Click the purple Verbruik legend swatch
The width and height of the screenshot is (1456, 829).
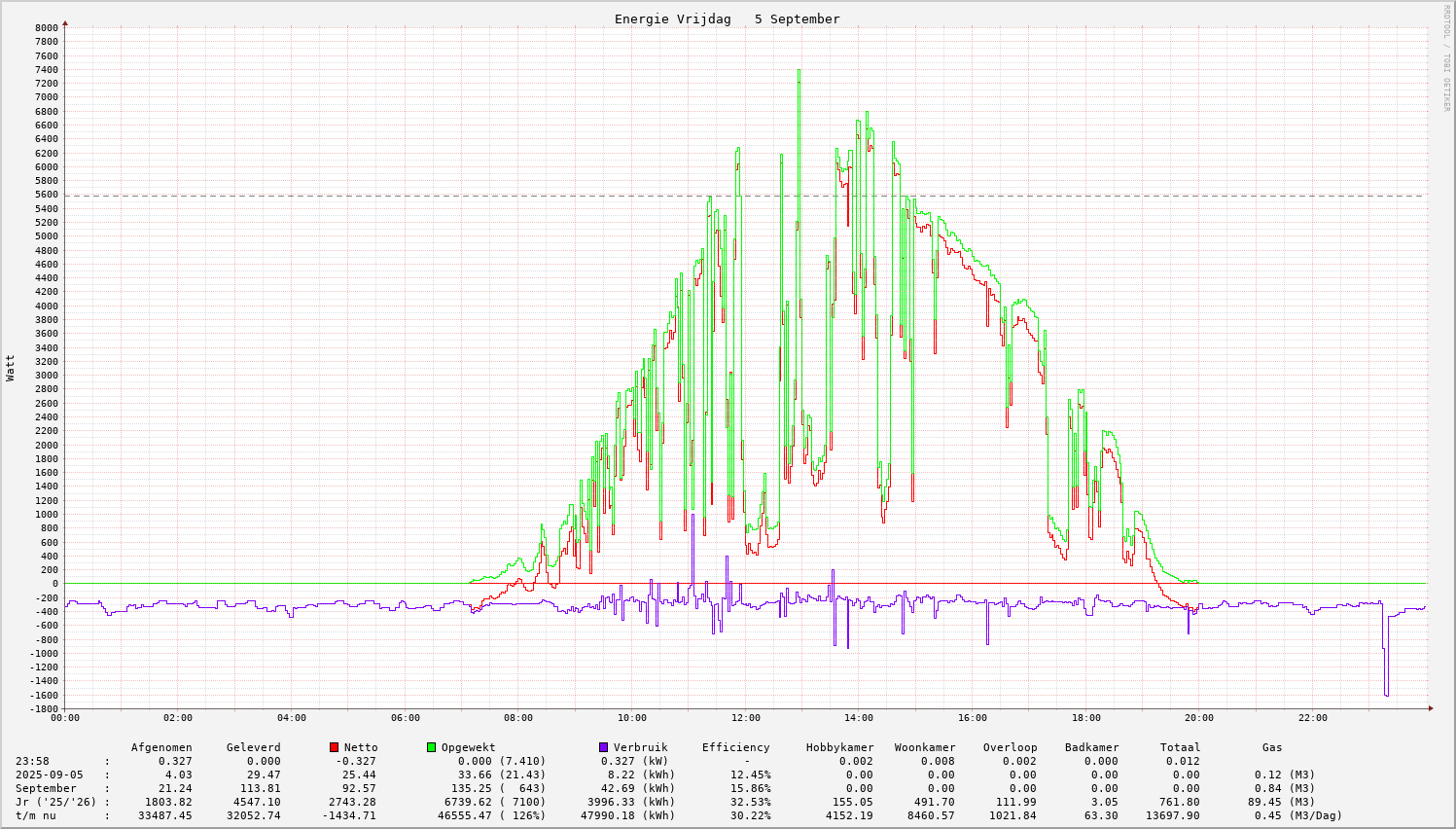point(604,747)
